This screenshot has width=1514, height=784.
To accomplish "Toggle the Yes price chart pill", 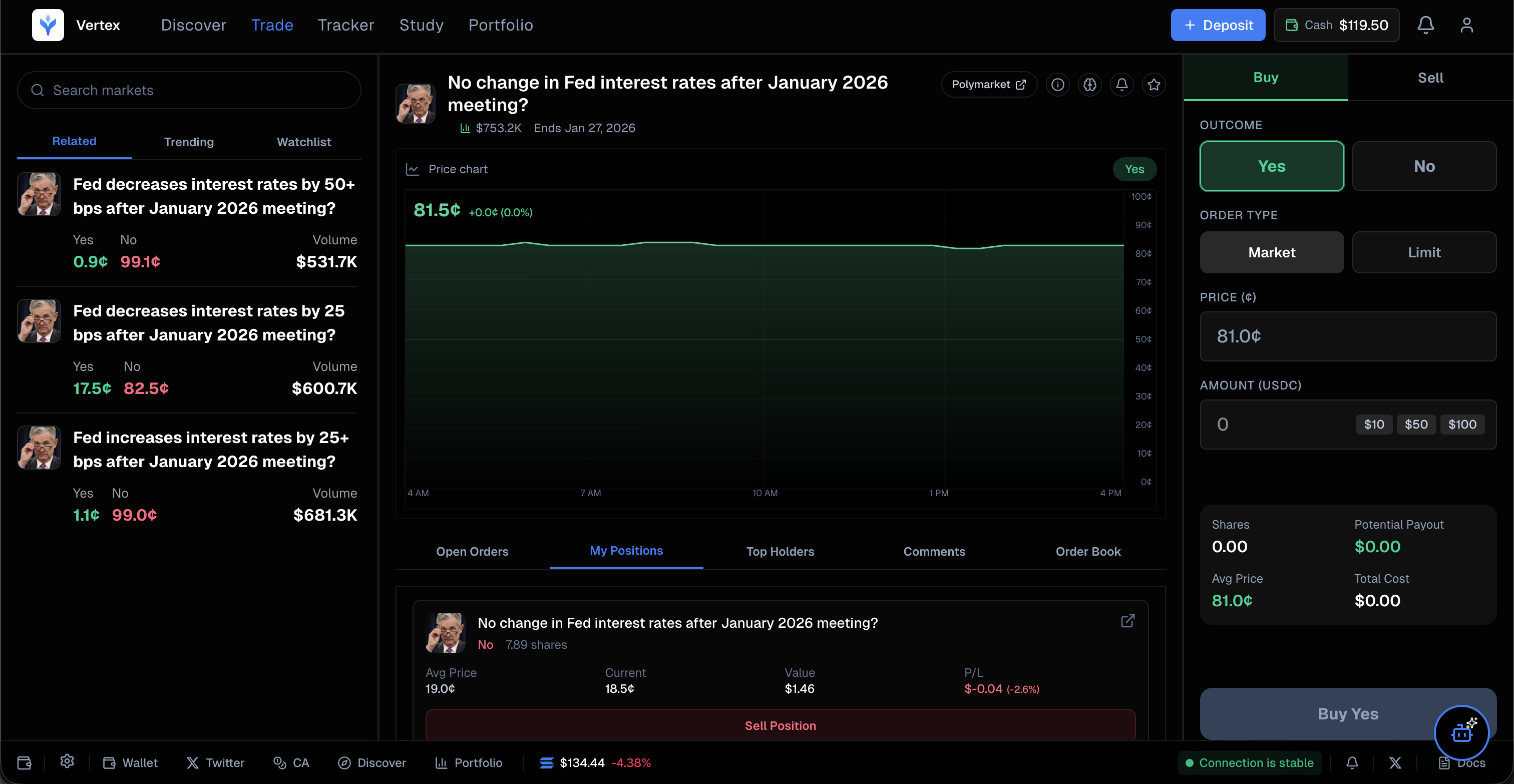I will click(x=1134, y=169).
